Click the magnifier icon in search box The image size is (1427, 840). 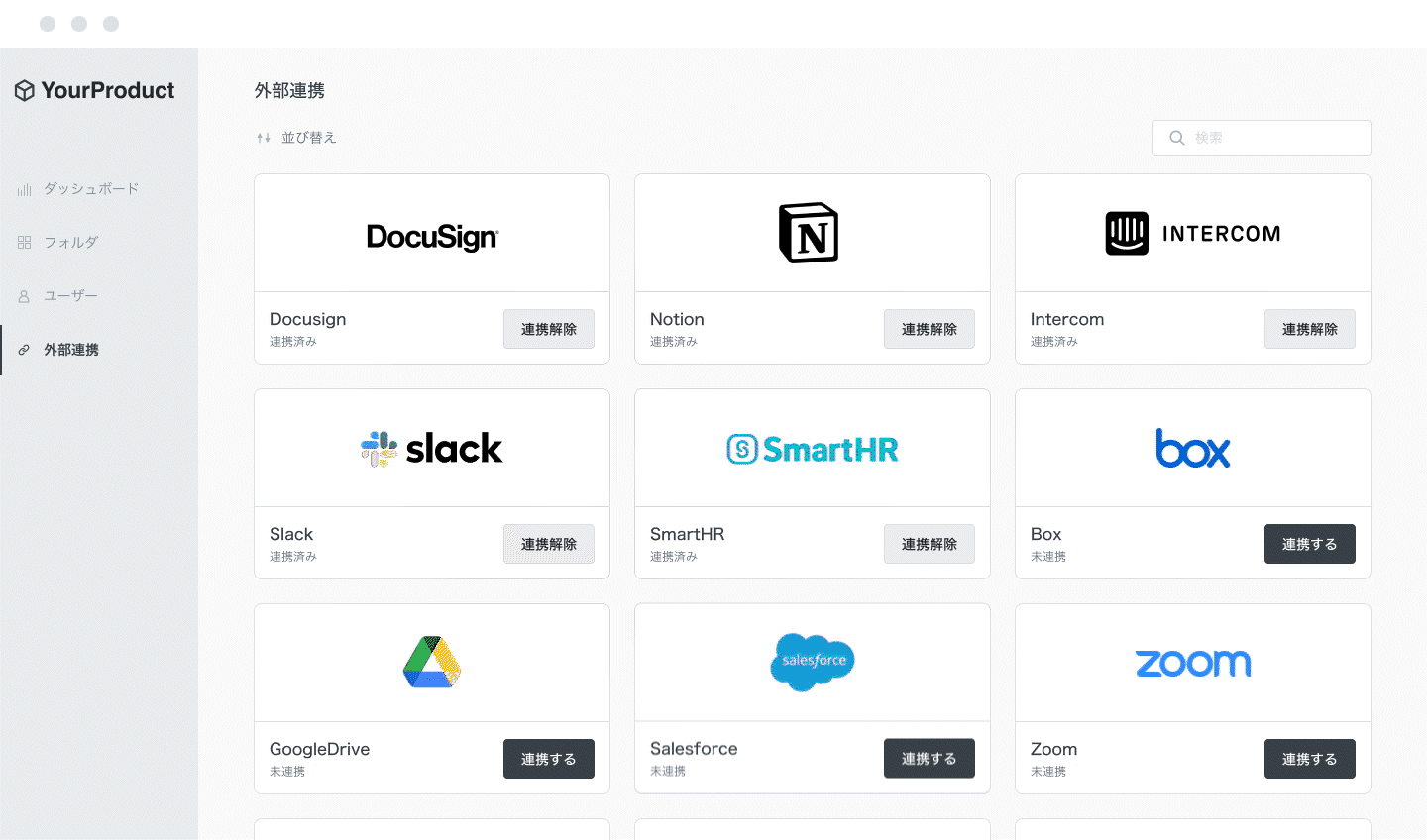tap(1177, 138)
